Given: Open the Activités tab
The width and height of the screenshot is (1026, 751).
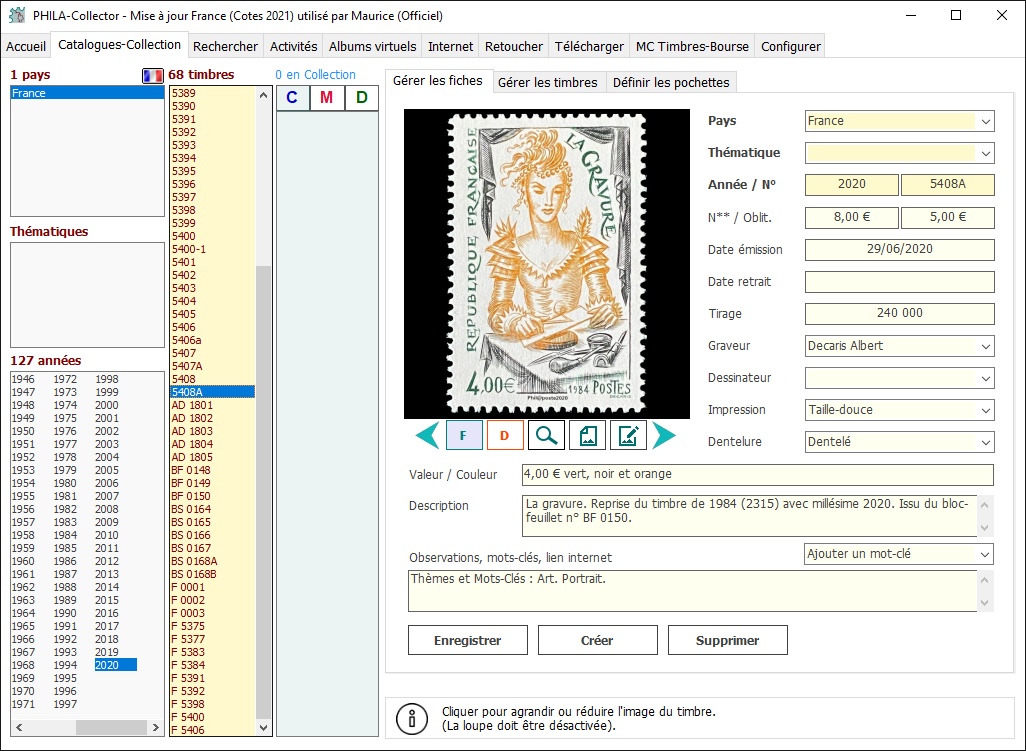Looking at the screenshot, I should [293, 46].
